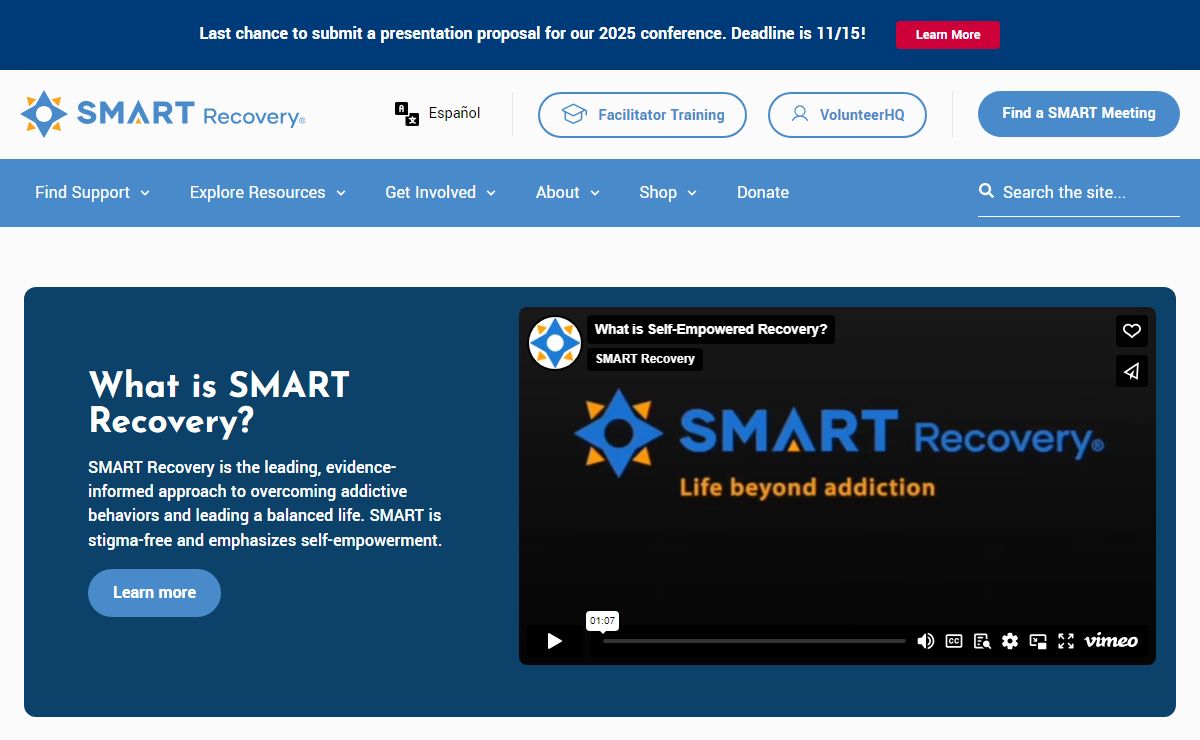Expand the Shop menu
The width and height of the screenshot is (1200, 740).
(x=668, y=192)
